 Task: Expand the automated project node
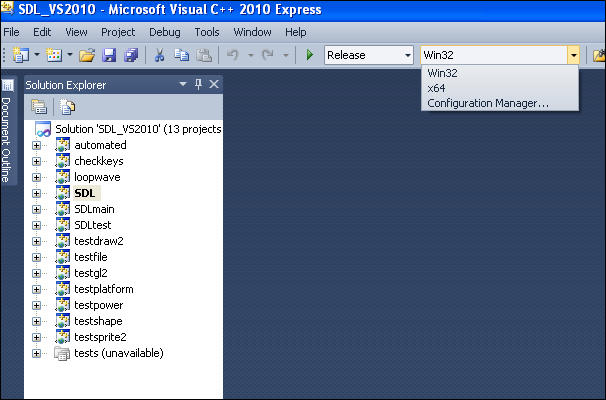point(36,145)
